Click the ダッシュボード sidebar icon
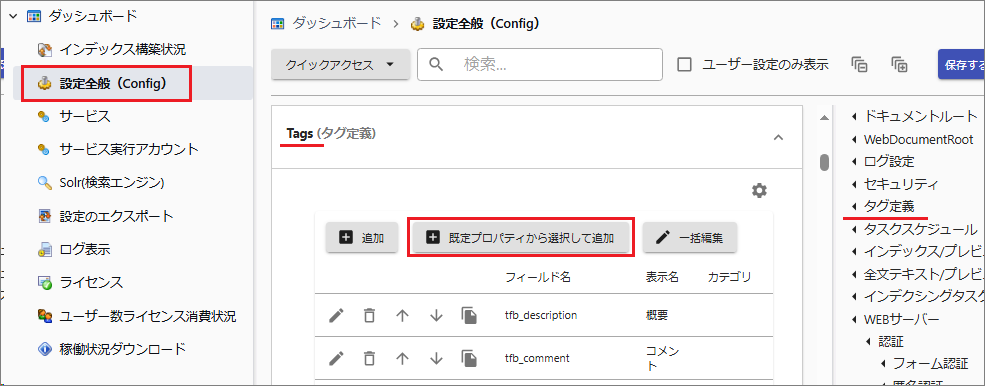985x386 pixels. click(33, 17)
